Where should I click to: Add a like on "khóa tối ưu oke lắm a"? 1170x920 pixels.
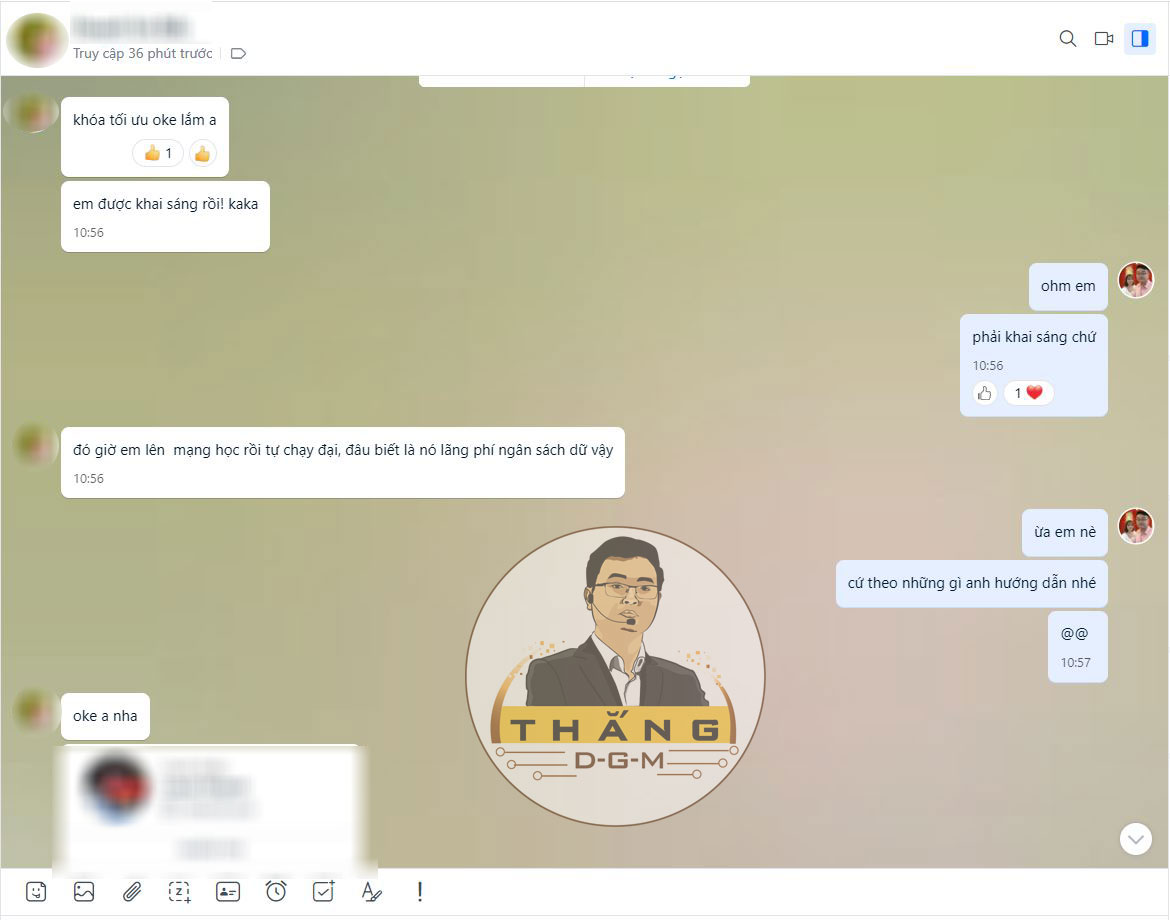202,154
